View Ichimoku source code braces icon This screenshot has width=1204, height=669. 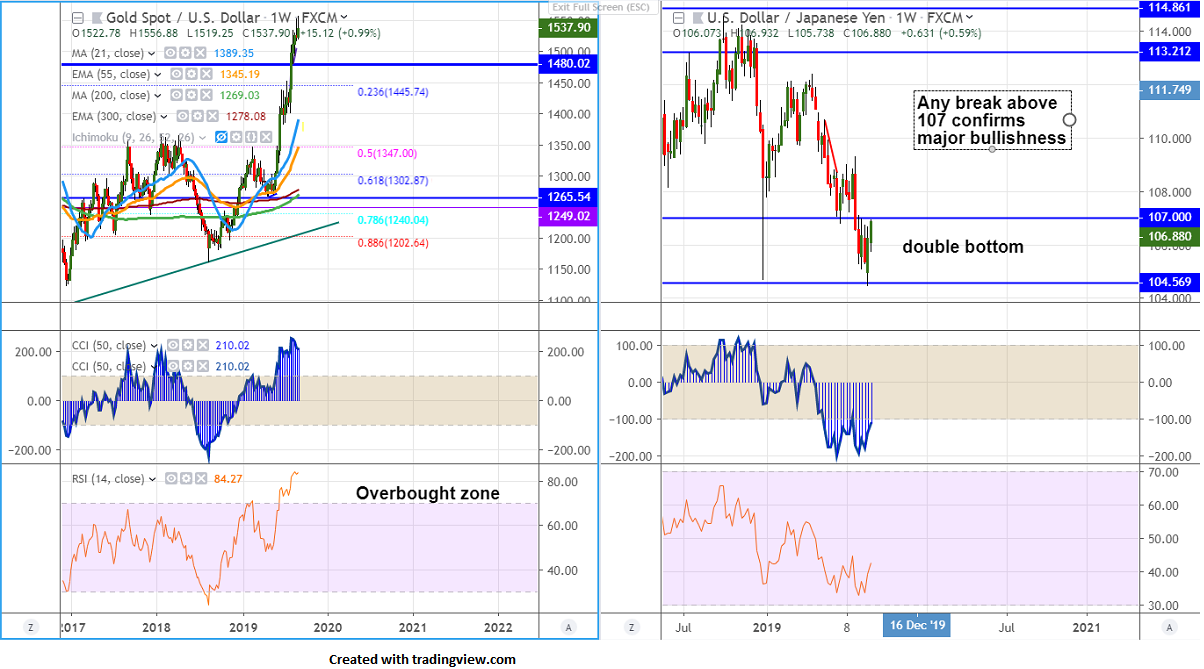click(251, 137)
